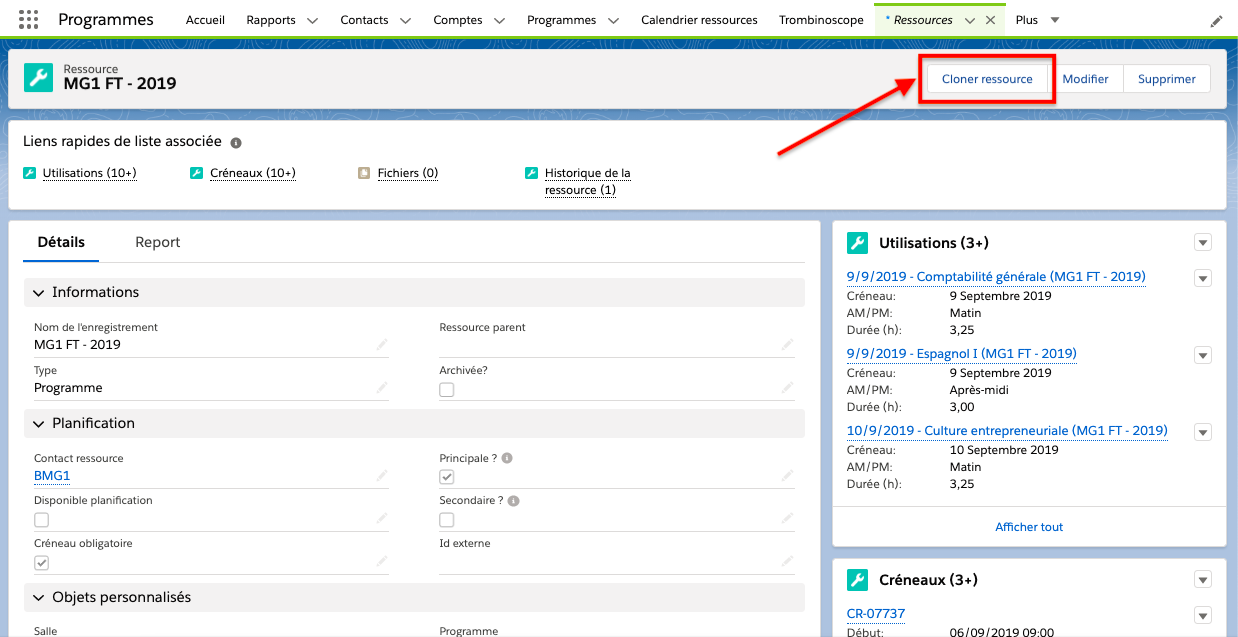Click Afficher tout in Utilisations panel
The width and height of the screenshot is (1238, 637).
coord(1029,527)
